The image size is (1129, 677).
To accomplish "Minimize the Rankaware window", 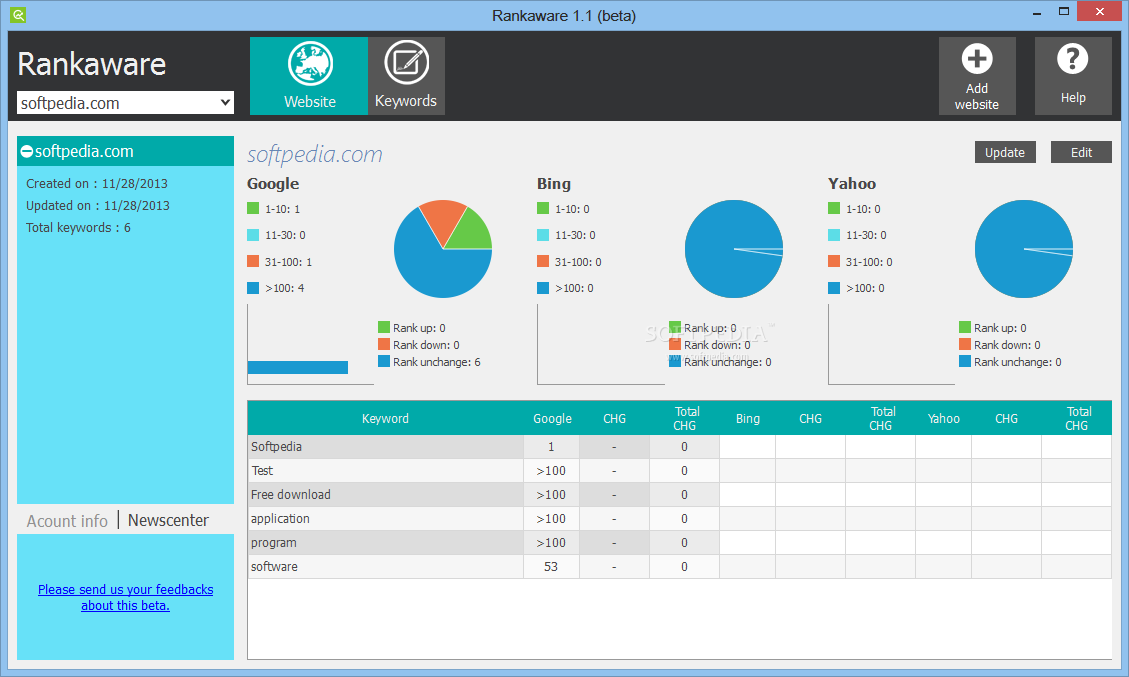I will click(x=1037, y=13).
